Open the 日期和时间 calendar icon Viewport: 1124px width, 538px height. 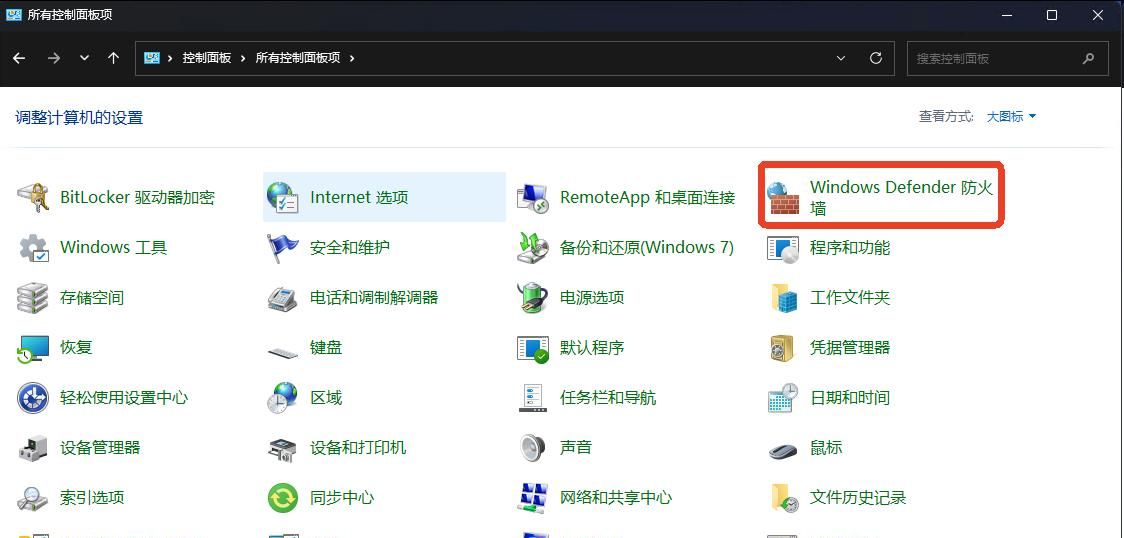(x=783, y=398)
